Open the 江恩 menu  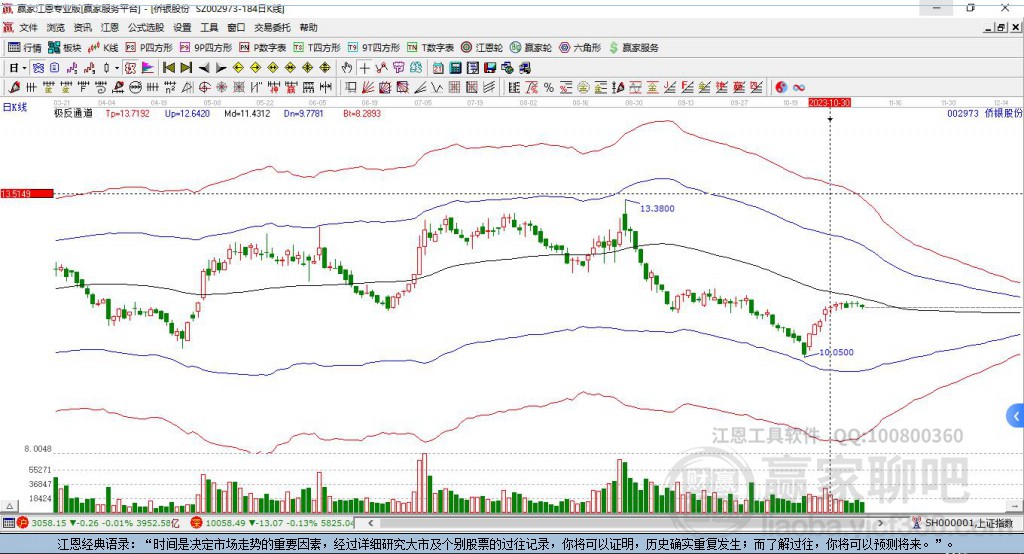coord(110,27)
